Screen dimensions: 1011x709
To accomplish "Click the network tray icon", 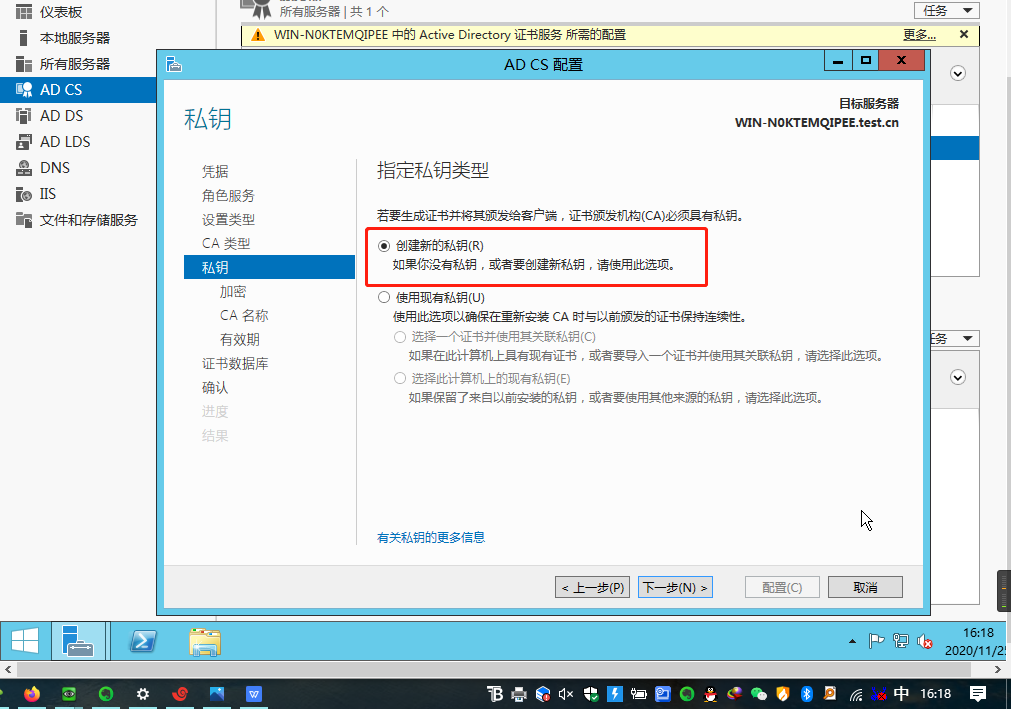I will coord(901,641).
